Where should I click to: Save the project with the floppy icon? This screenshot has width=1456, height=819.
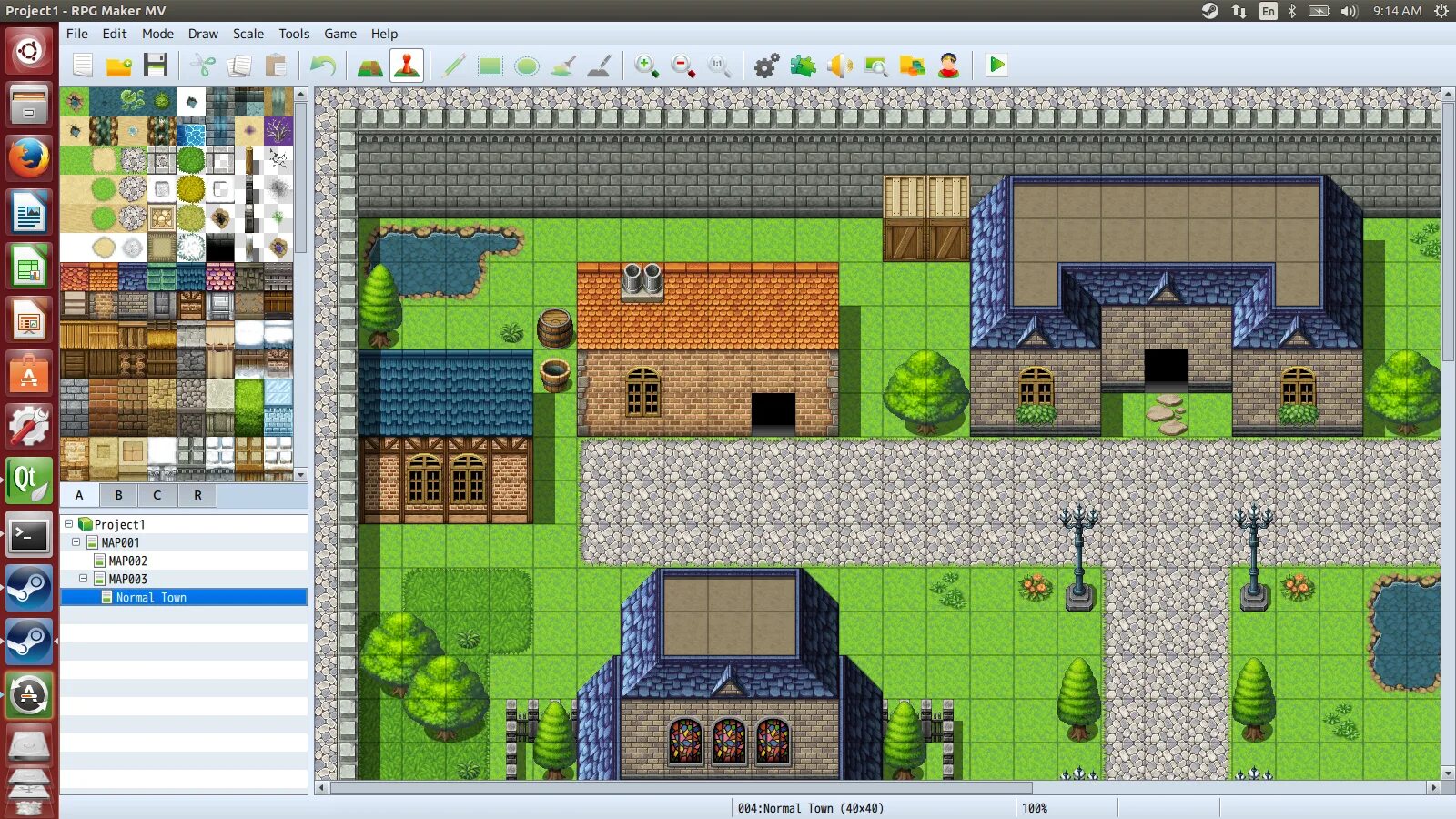(156, 66)
